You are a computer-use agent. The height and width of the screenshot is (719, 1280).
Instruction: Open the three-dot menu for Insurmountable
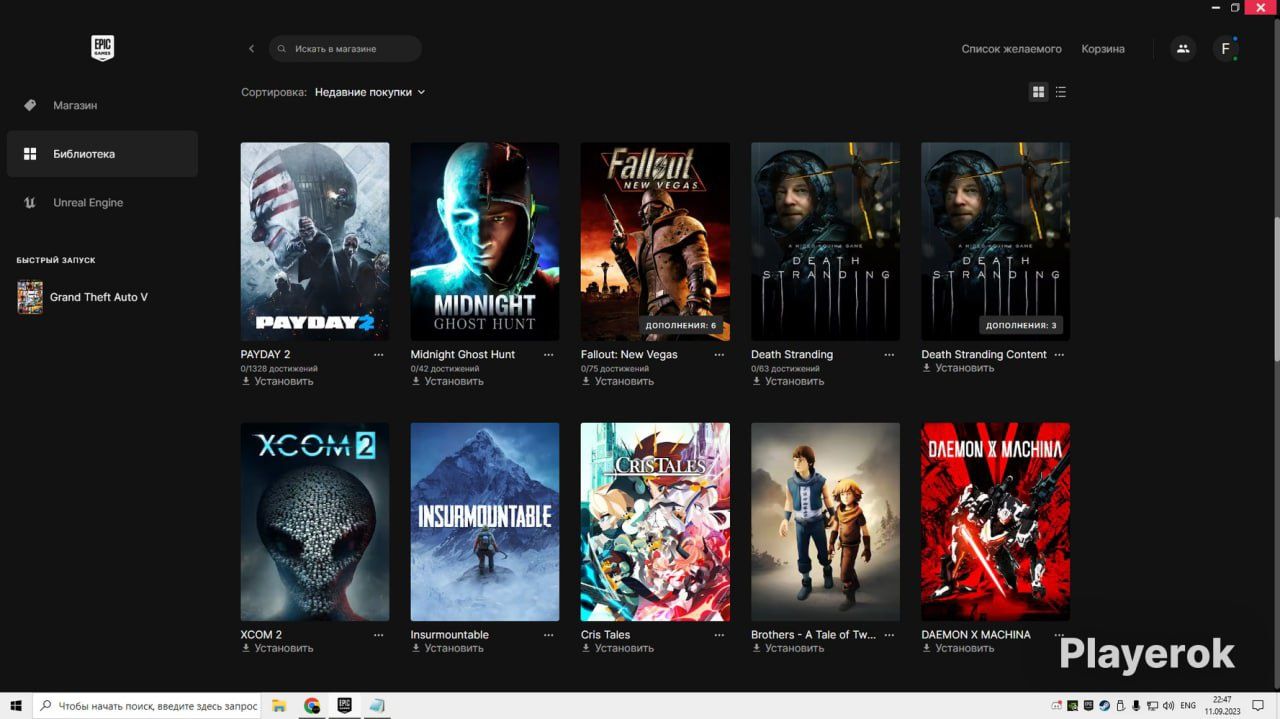[x=548, y=635]
